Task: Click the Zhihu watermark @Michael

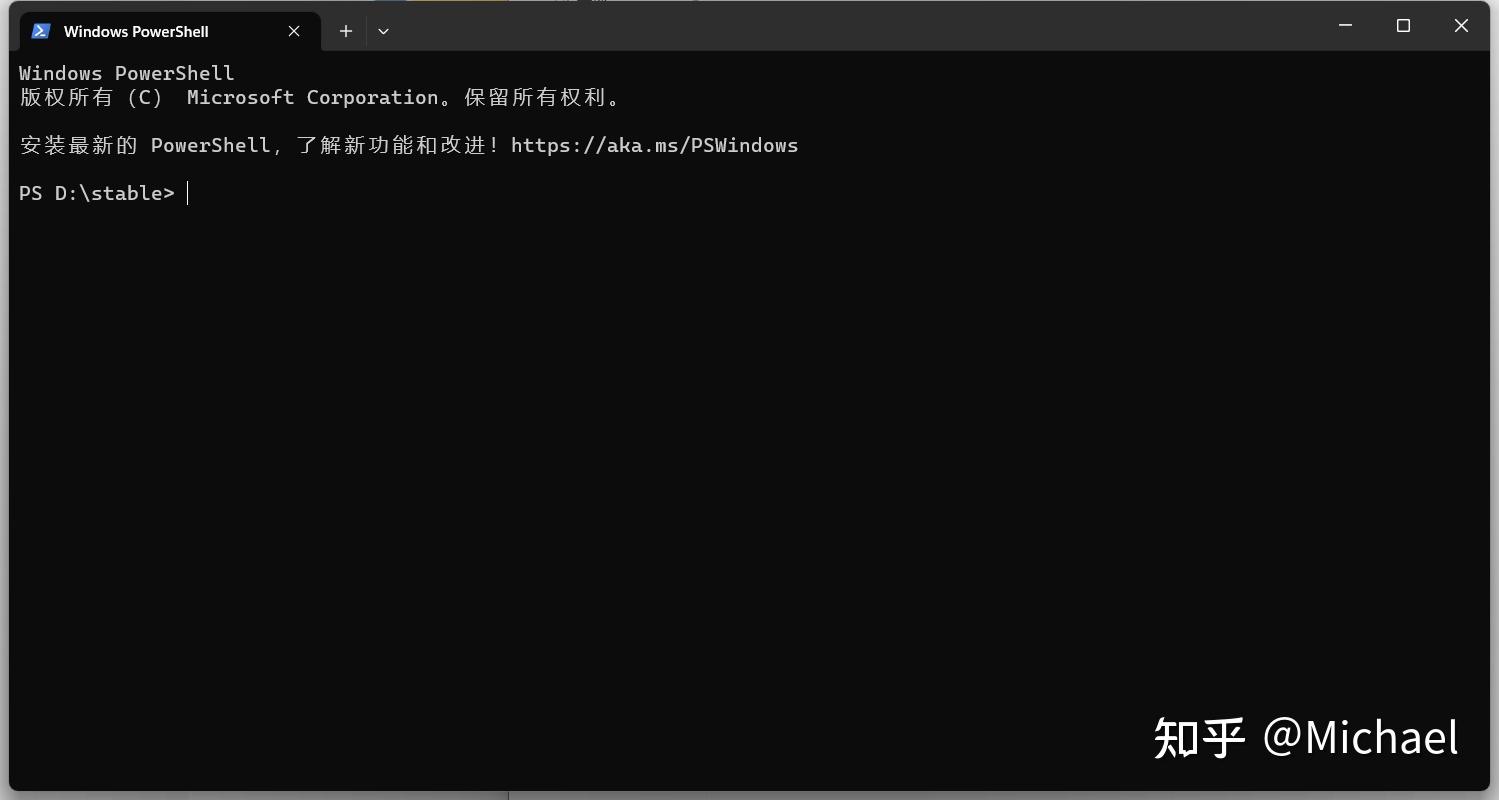Action: 1305,737
